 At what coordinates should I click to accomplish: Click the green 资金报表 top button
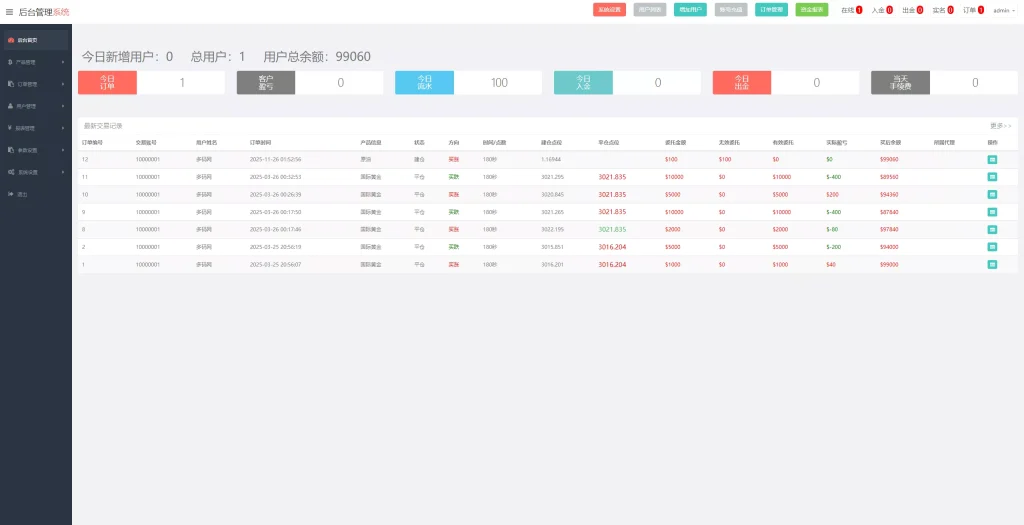point(812,10)
